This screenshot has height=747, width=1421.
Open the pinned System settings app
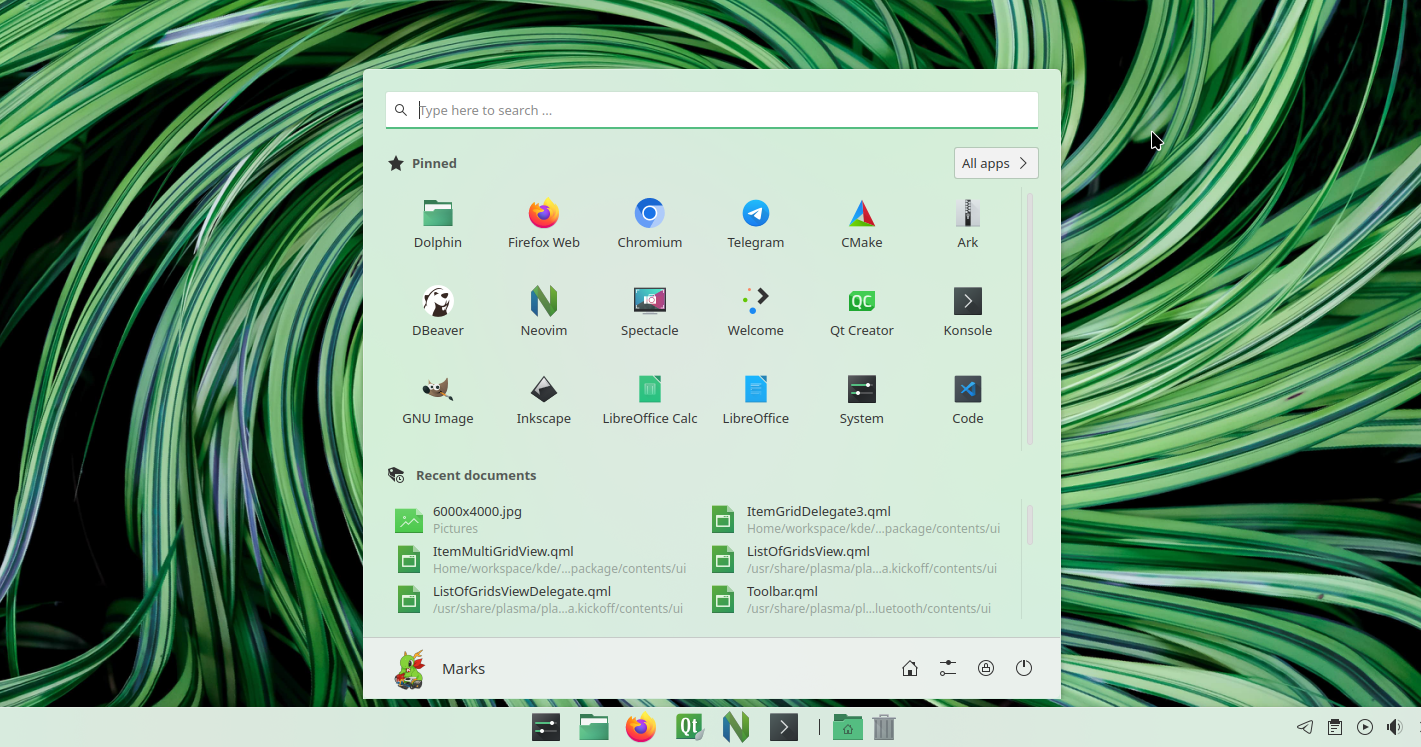[x=862, y=399]
